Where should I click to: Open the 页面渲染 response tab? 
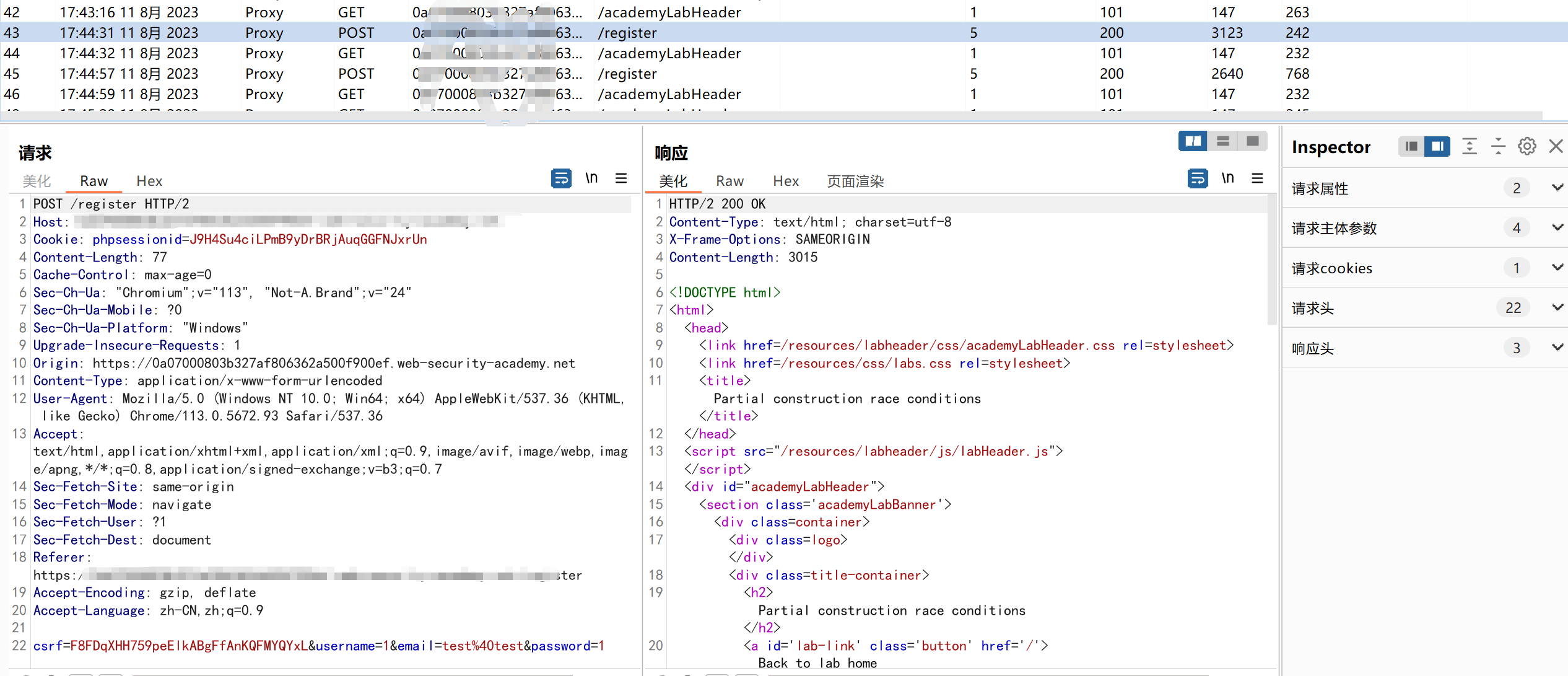855,181
